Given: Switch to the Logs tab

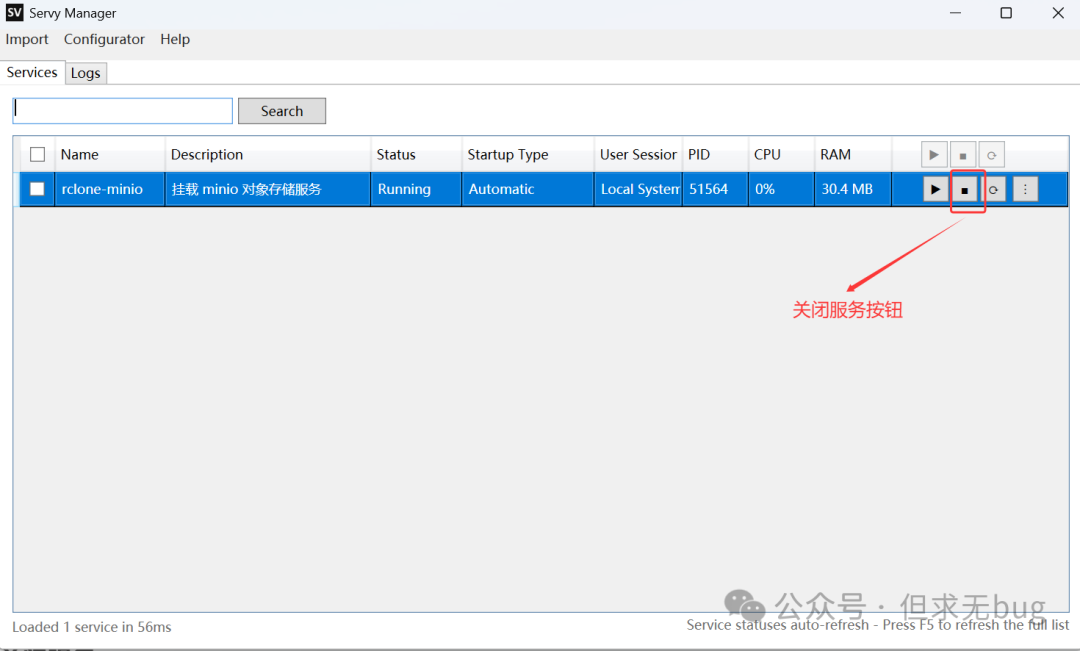Looking at the screenshot, I should 85,73.
